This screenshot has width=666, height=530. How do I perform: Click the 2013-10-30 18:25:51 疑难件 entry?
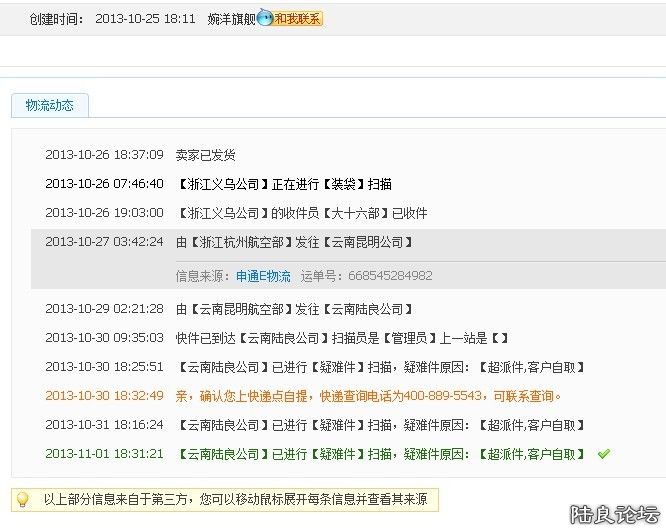[380, 368]
